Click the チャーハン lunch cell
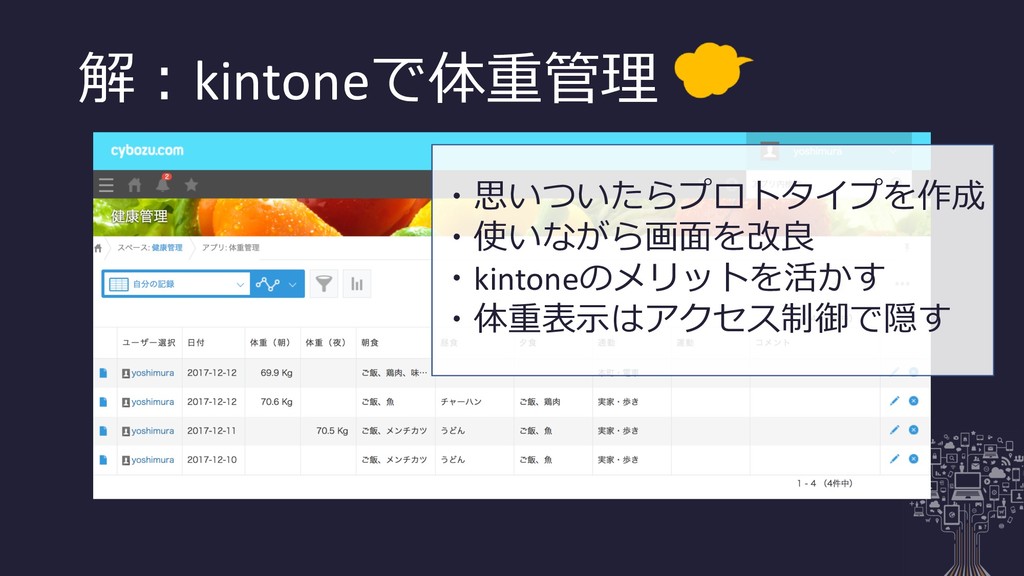The image size is (1024, 576). pyautogui.click(x=474, y=402)
